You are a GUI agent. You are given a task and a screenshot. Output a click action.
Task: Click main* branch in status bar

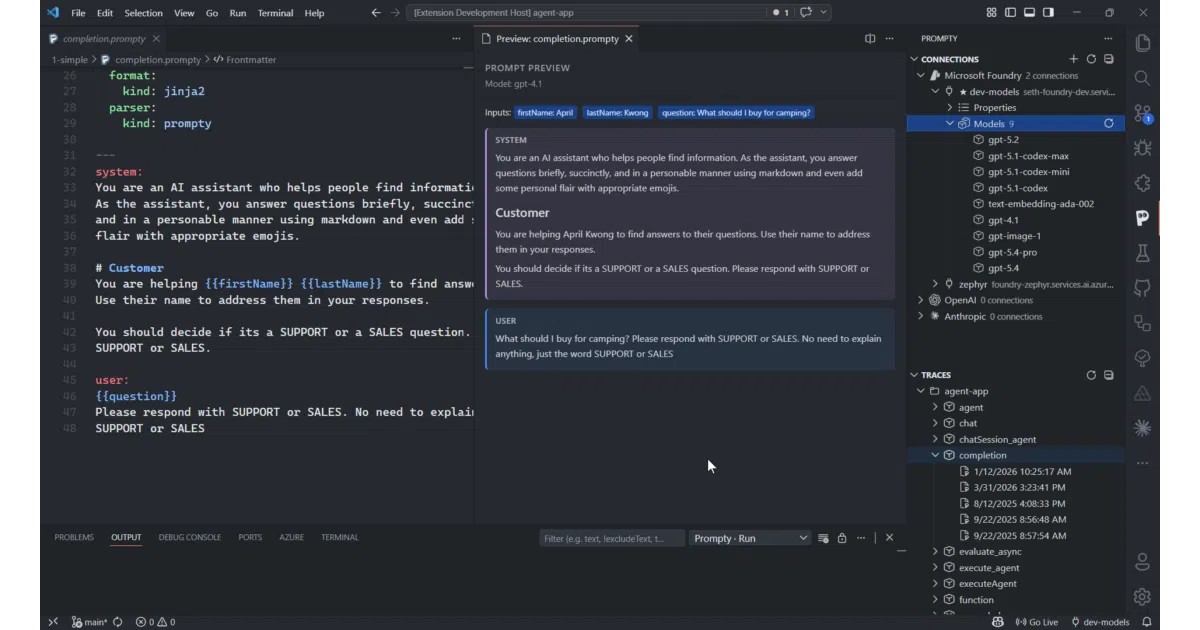(x=89, y=622)
